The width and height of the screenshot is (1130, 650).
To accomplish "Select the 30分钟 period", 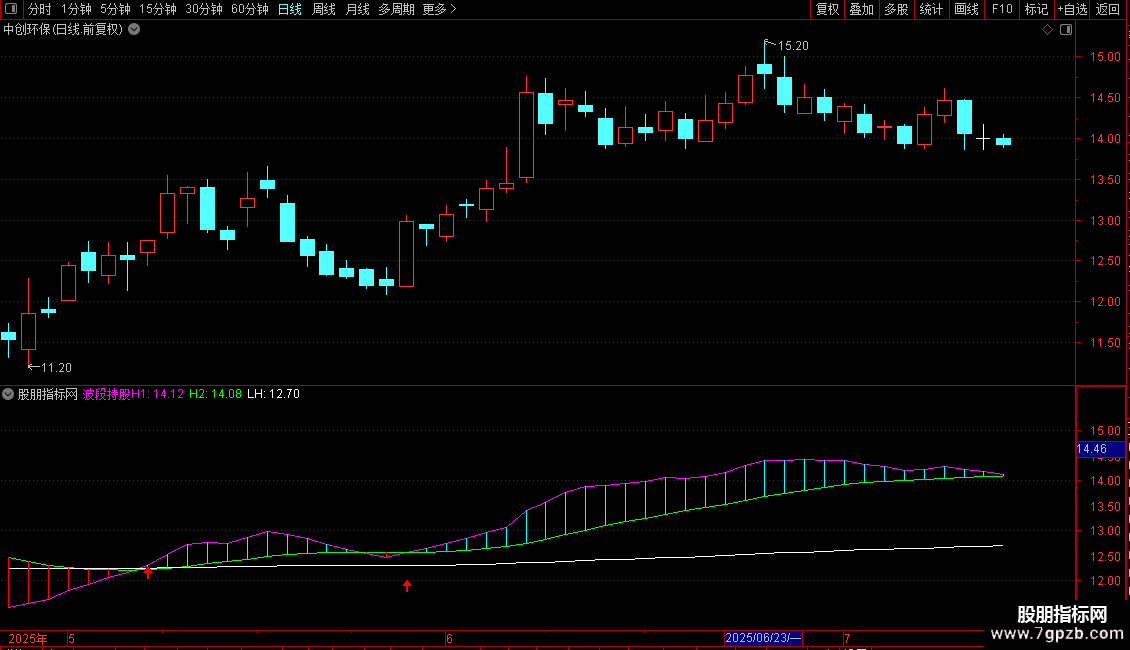I will pyautogui.click(x=204, y=9).
